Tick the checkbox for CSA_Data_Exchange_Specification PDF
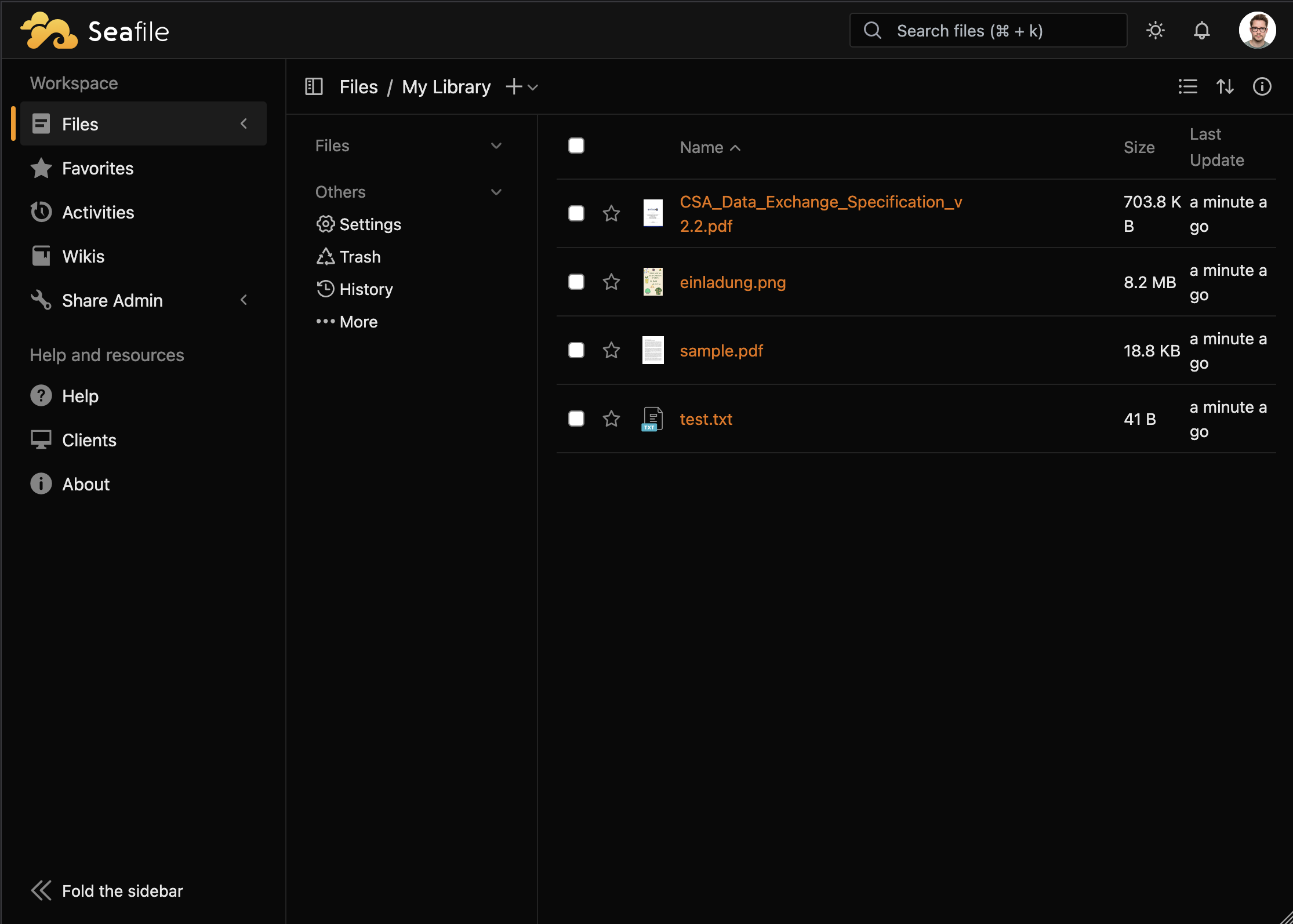This screenshot has height=924, width=1293. point(576,213)
